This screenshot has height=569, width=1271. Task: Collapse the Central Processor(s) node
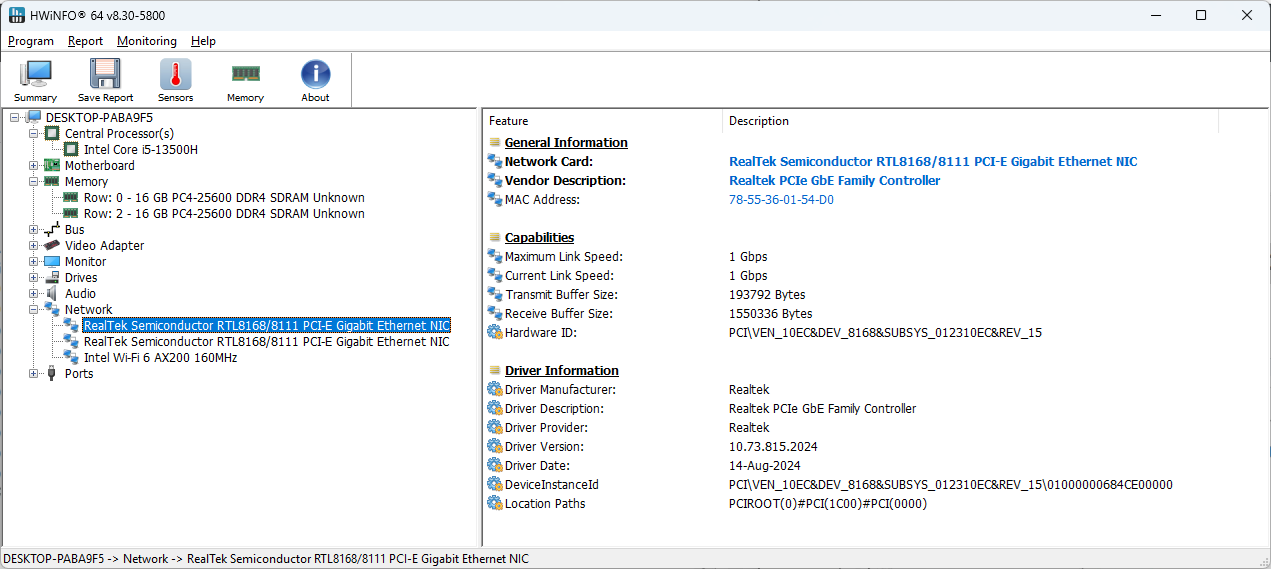[x=34, y=133]
